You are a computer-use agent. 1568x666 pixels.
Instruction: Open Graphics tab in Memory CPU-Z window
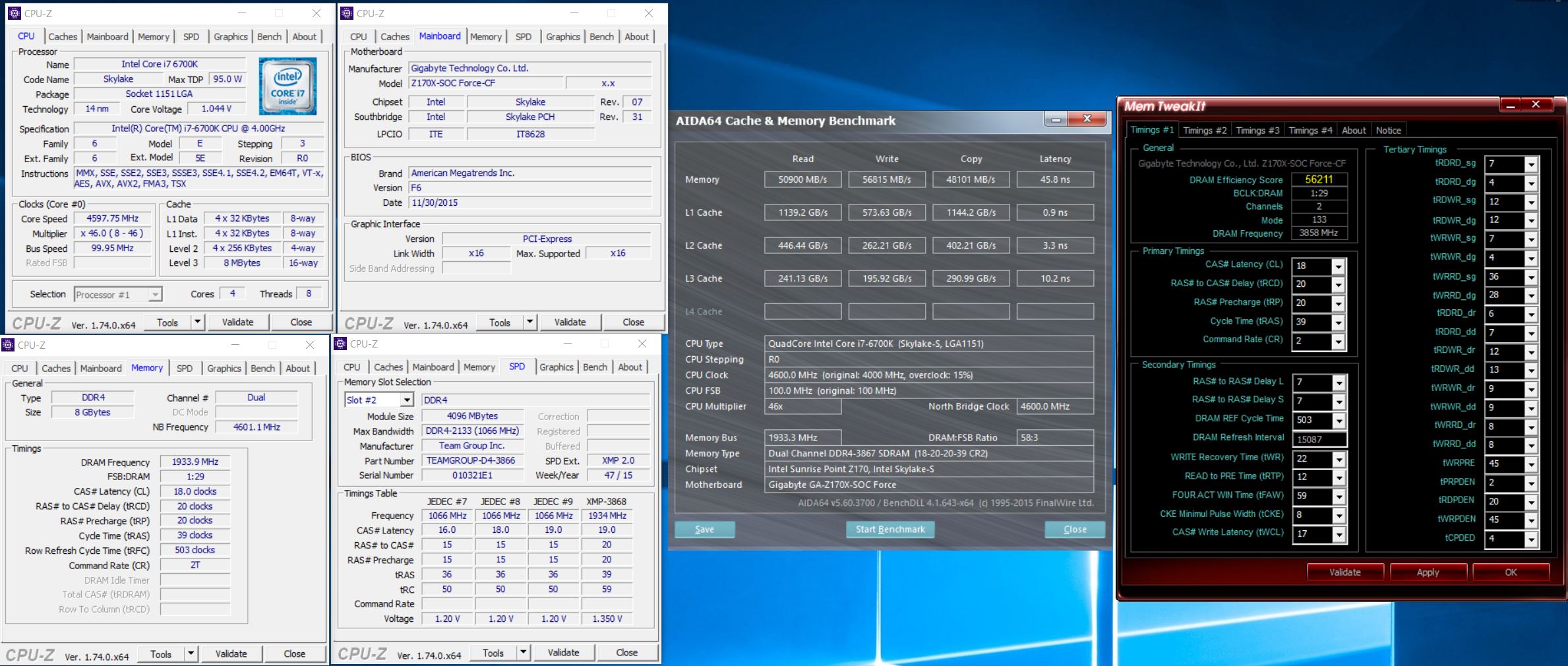pos(224,369)
